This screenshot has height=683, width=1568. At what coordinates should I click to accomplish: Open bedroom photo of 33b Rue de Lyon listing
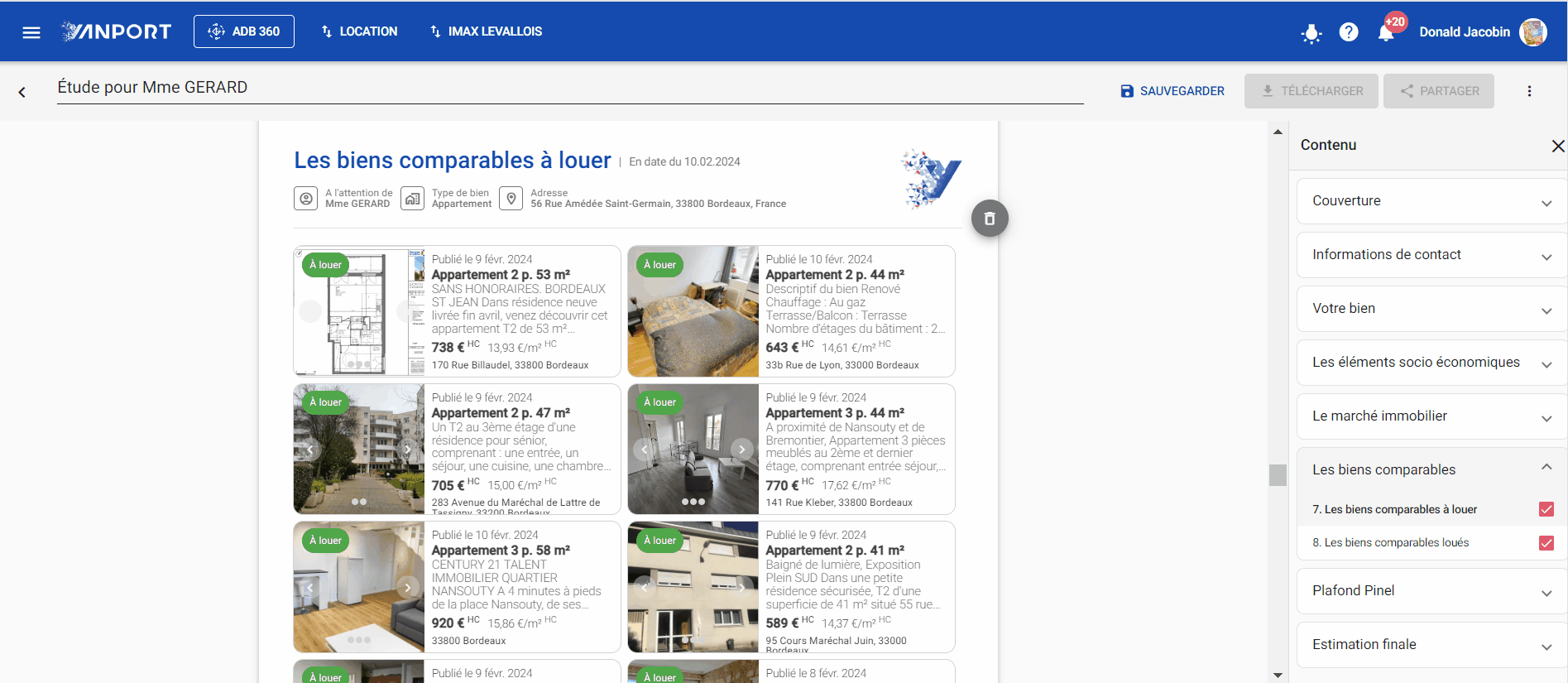pos(693,311)
